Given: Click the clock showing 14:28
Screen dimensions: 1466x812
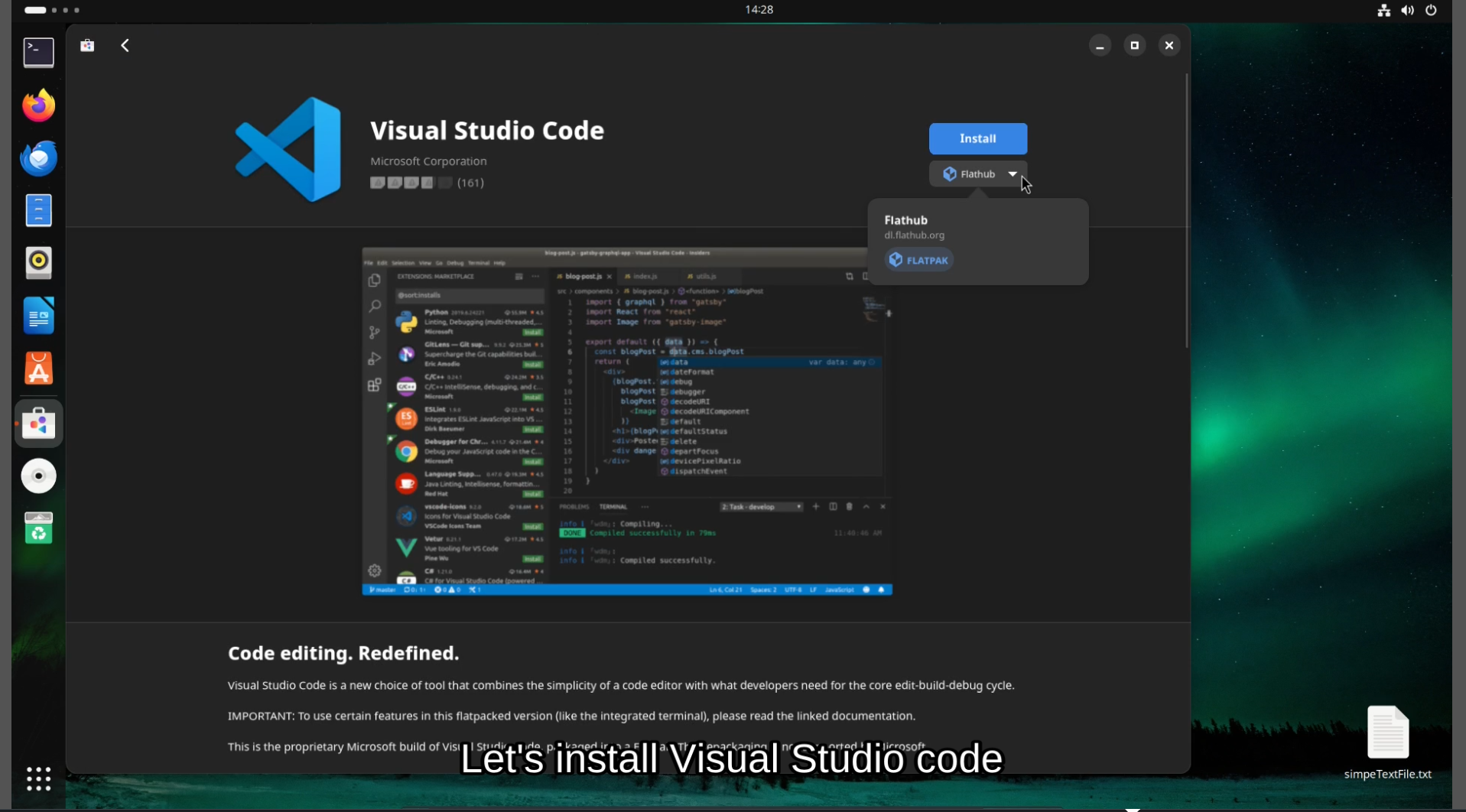Looking at the screenshot, I should (x=759, y=10).
